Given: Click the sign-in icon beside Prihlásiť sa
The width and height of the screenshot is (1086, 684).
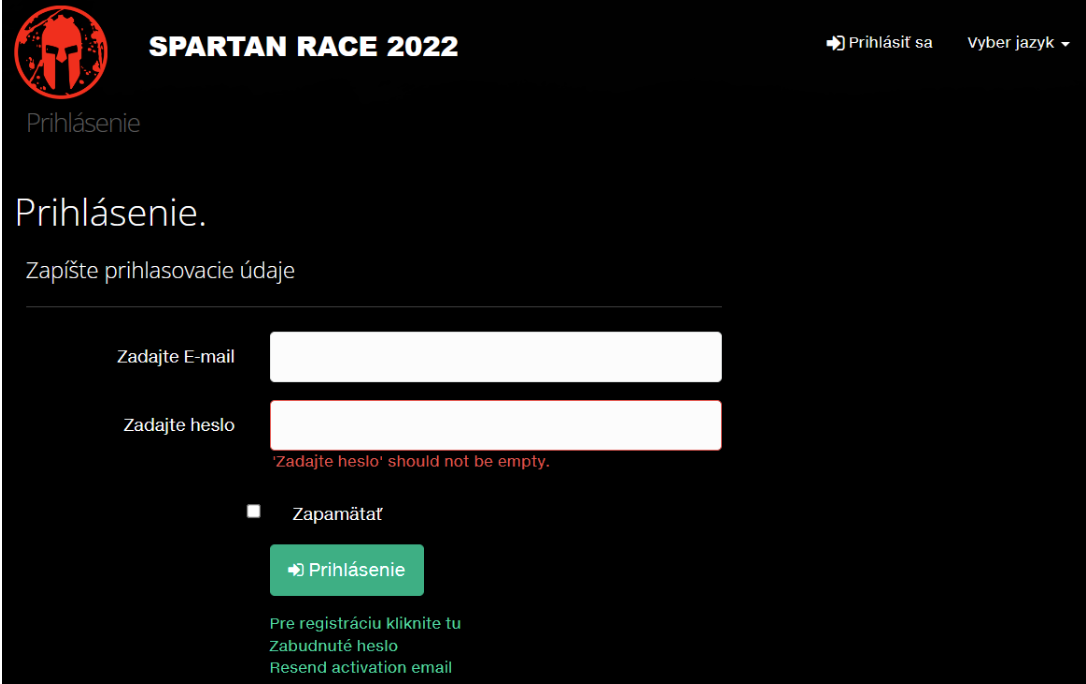Looking at the screenshot, I should (835, 43).
